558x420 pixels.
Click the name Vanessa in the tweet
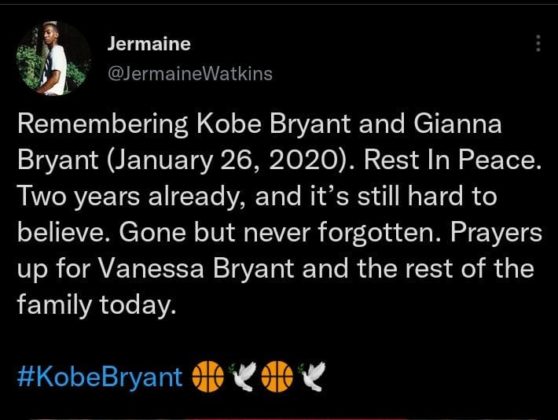151,269
